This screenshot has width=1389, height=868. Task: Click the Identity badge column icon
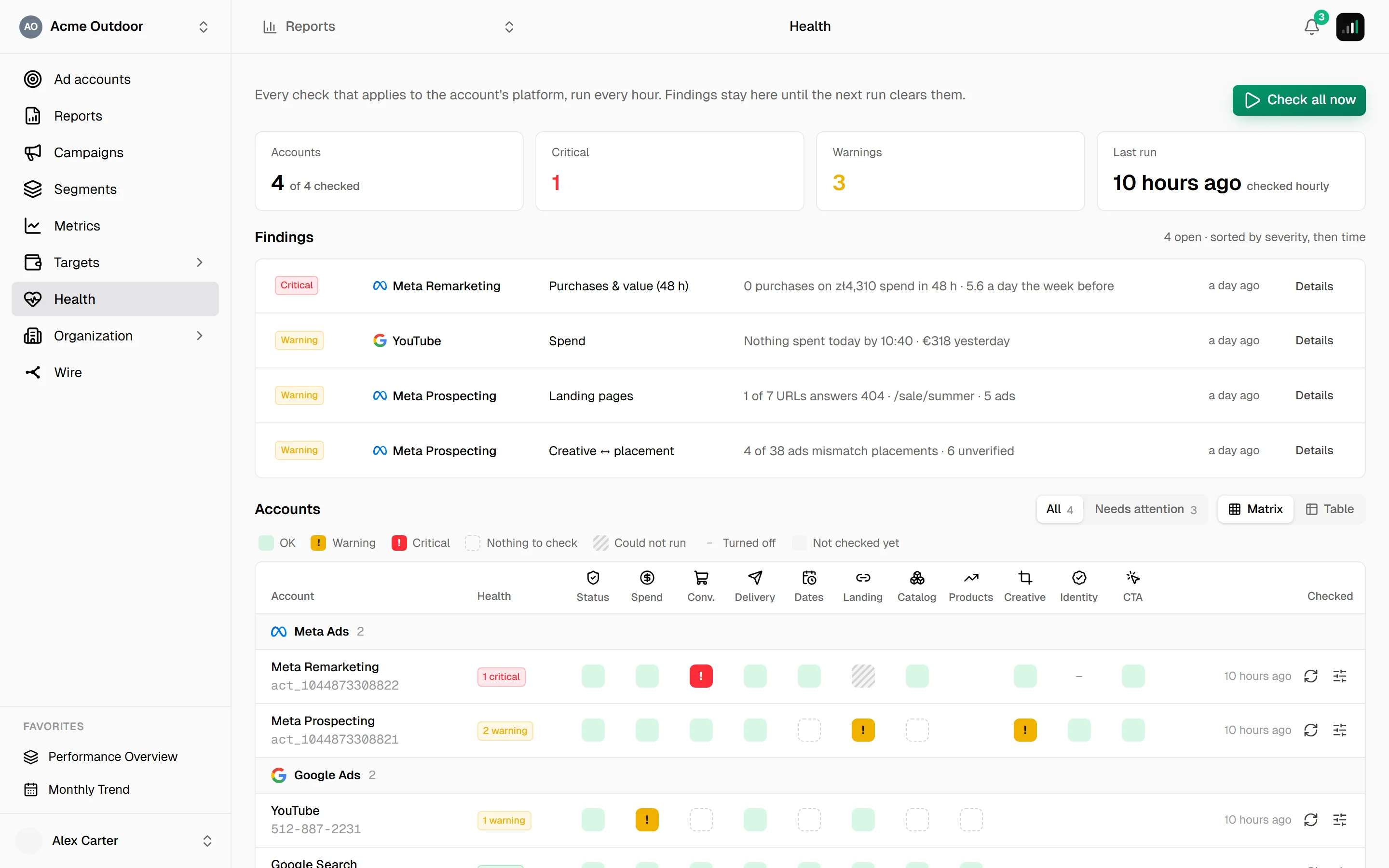coord(1078,578)
